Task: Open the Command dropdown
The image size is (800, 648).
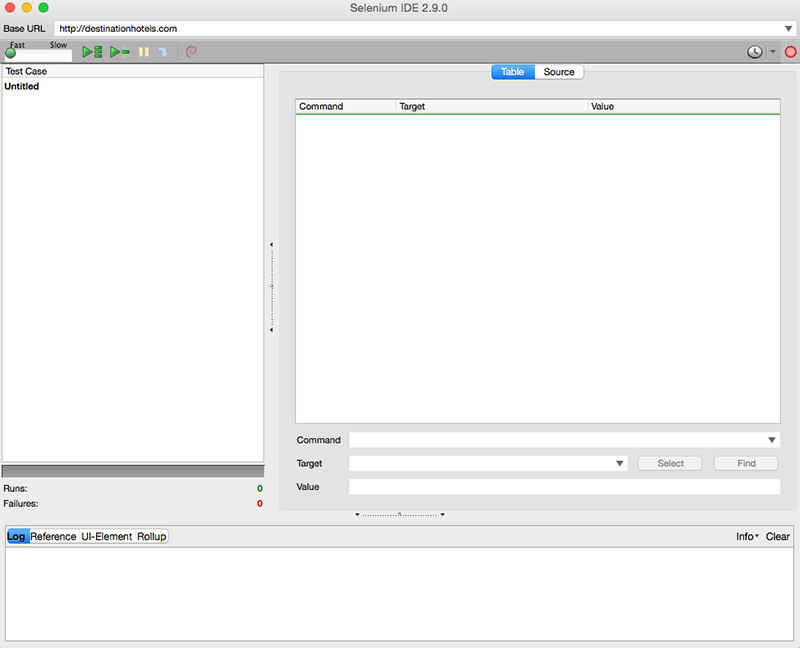Action: [x=770, y=439]
